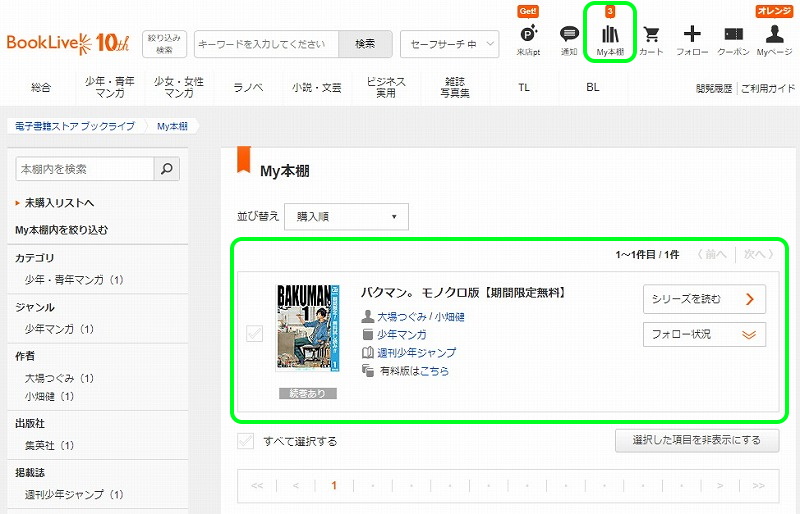Filter by category 少年・青年マンガ (1)
This screenshot has height=514, width=800.
[74, 280]
